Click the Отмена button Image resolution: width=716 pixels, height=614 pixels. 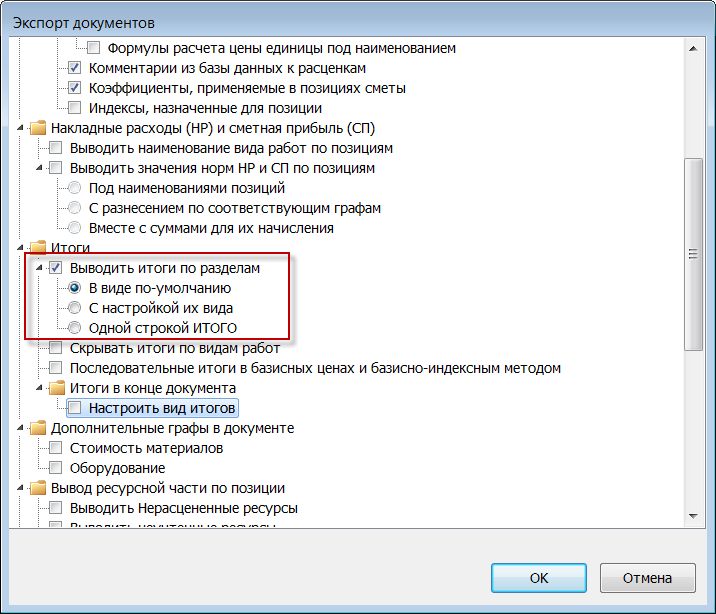tap(647, 577)
